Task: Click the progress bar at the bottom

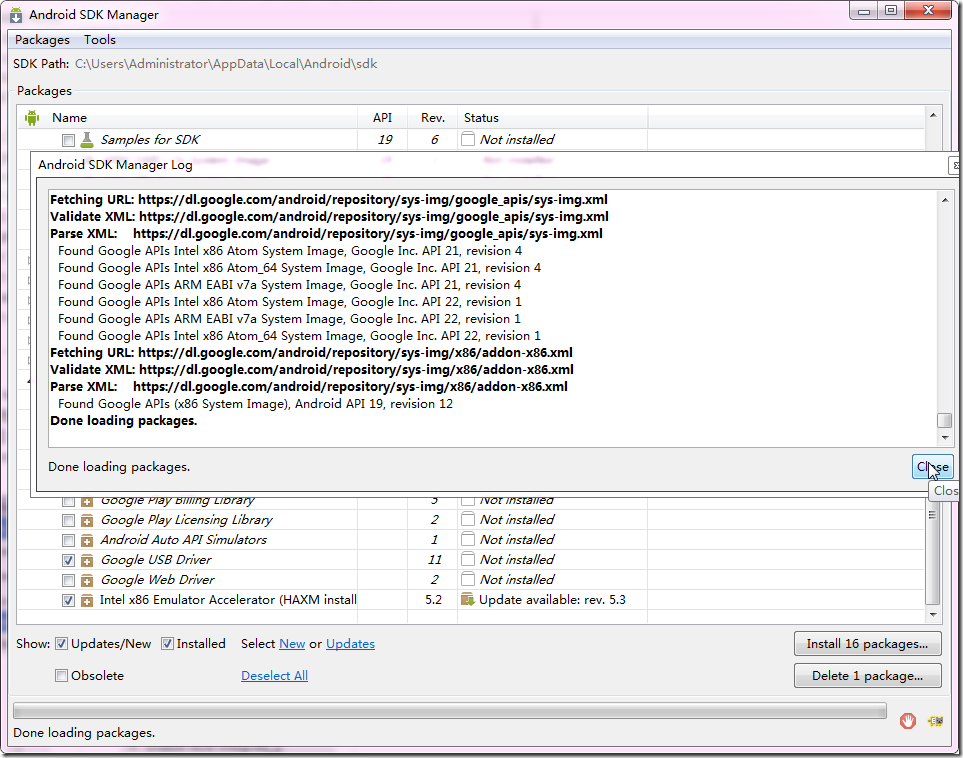Action: click(x=450, y=711)
